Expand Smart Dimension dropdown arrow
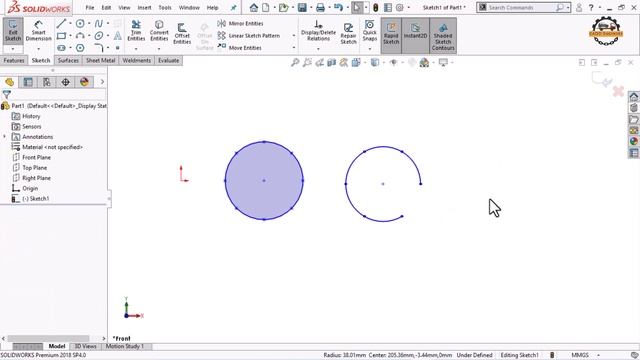640x360 pixels. point(38,49)
